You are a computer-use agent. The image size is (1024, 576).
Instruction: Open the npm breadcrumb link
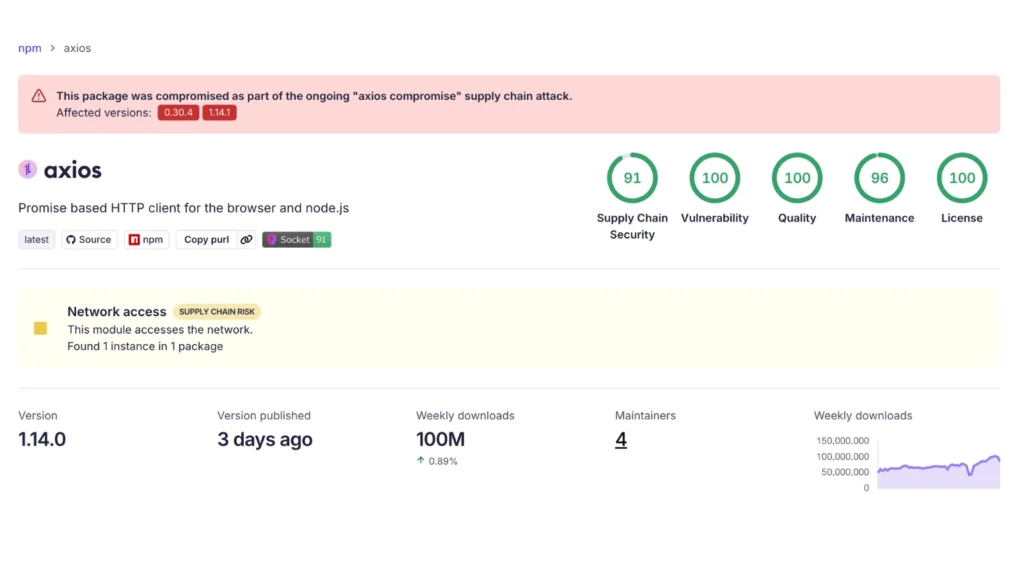(x=29, y=47)
